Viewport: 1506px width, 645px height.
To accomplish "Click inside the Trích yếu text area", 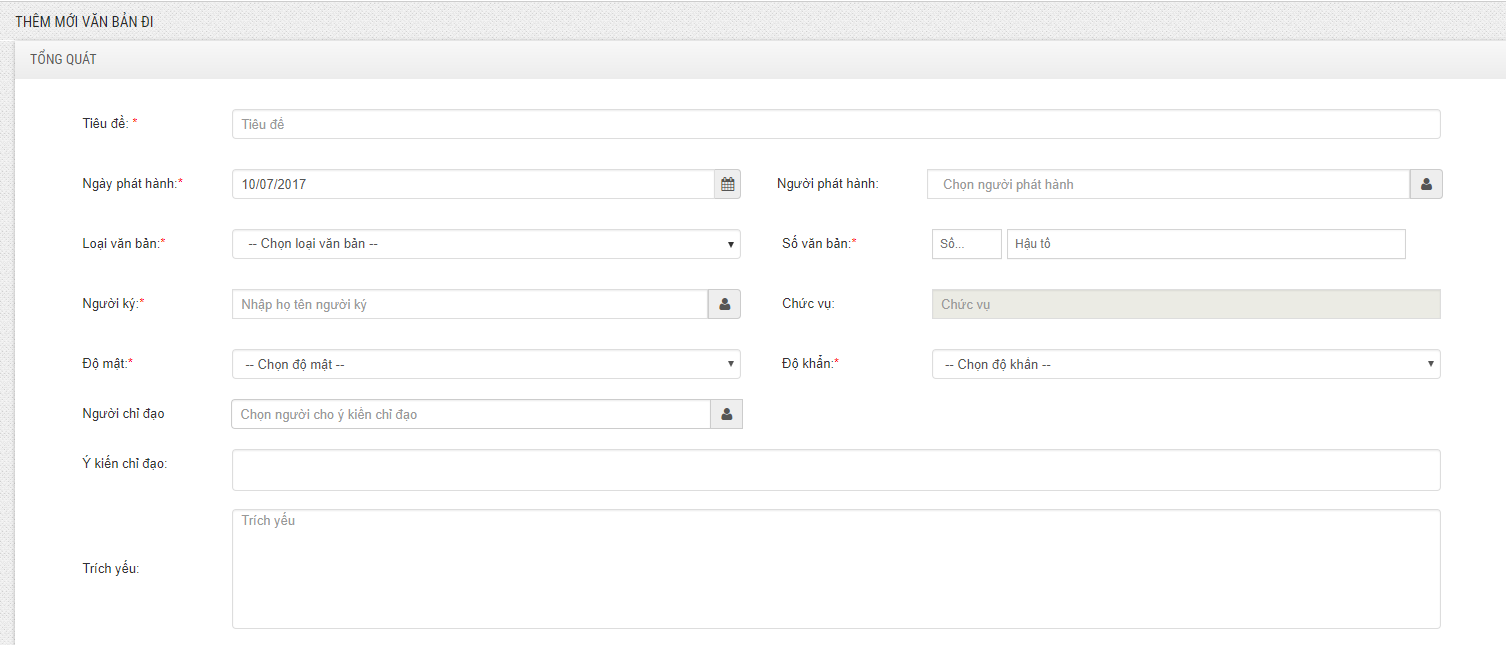I will (835, 569).
